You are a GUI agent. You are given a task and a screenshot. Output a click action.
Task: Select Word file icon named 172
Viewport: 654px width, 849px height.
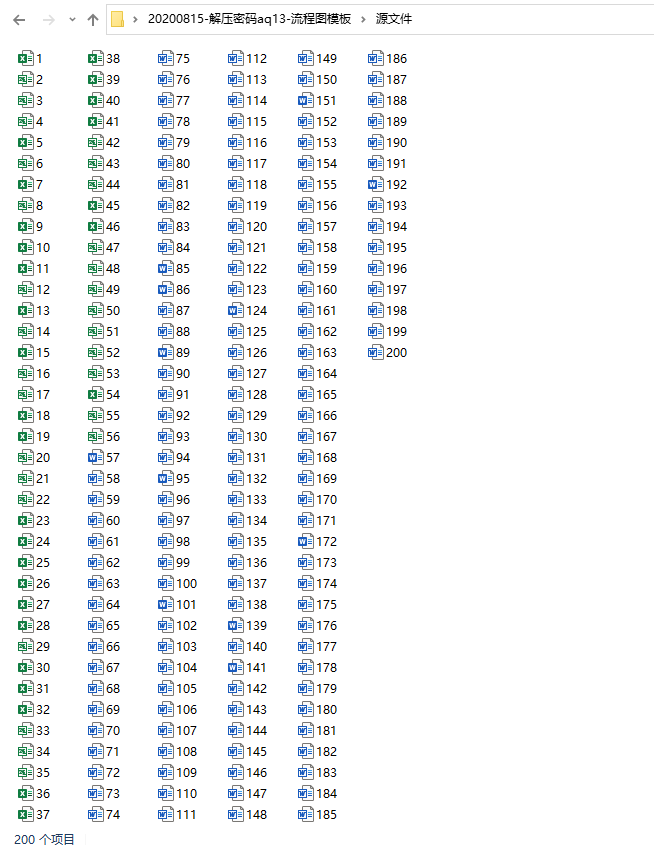click(x=305, y=541)
